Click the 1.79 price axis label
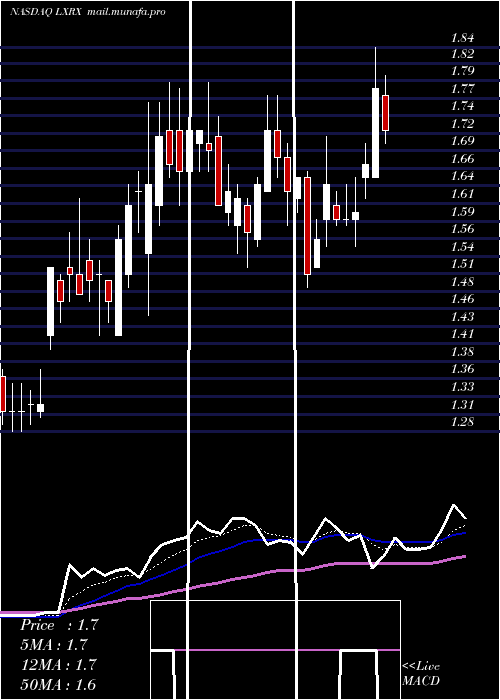500x700 pixels. [462, 71]
